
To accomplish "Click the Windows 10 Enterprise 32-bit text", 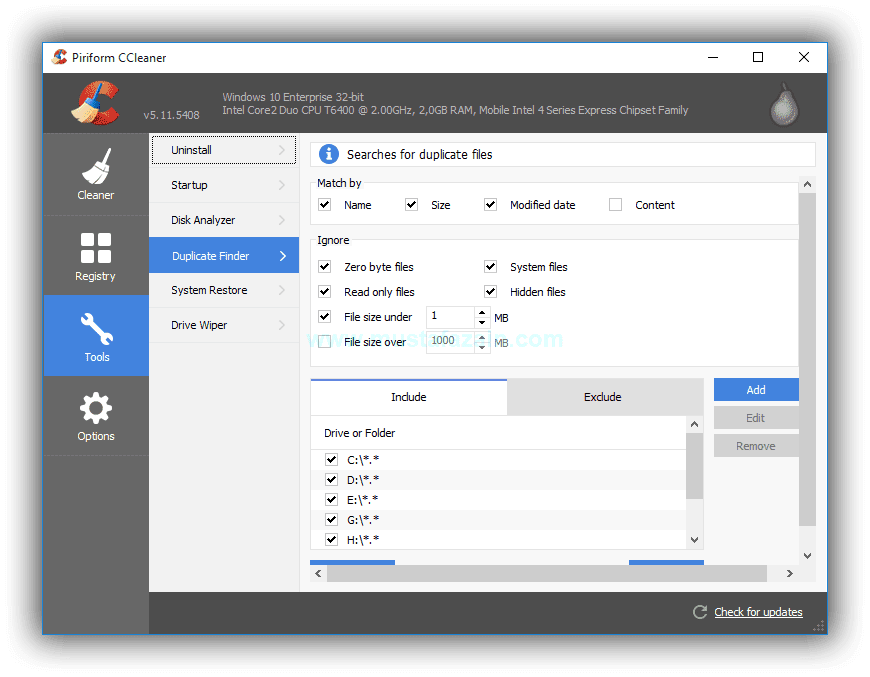I will click(293, 97).
